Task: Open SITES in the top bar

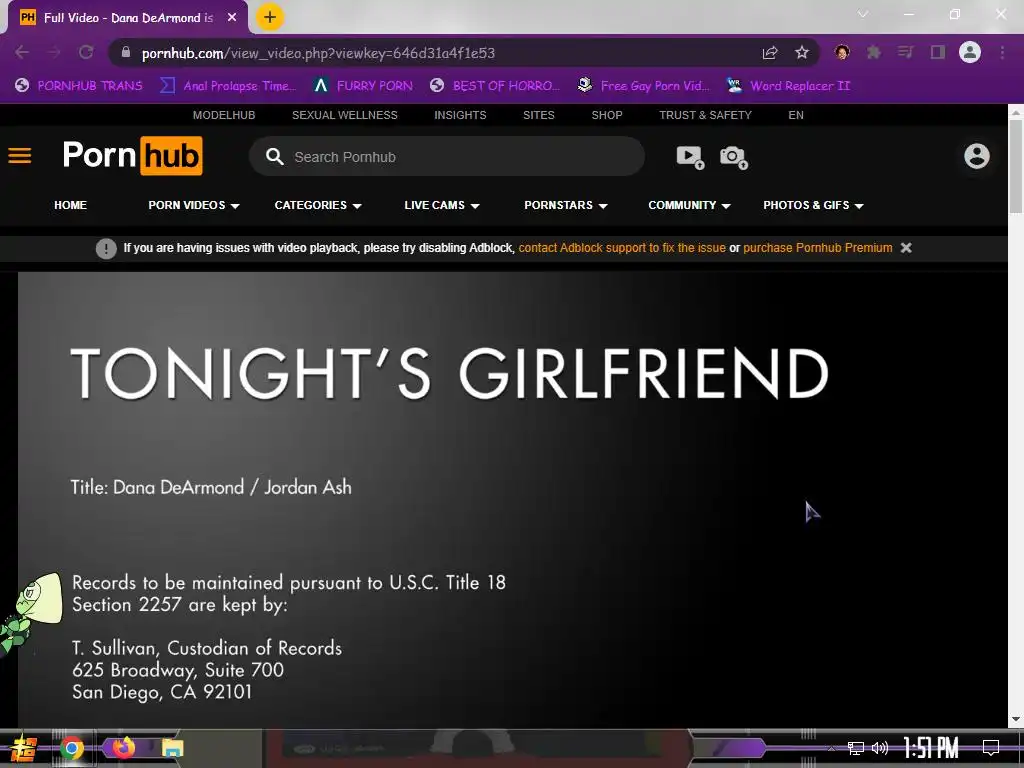Action: (x=539, y=115)
